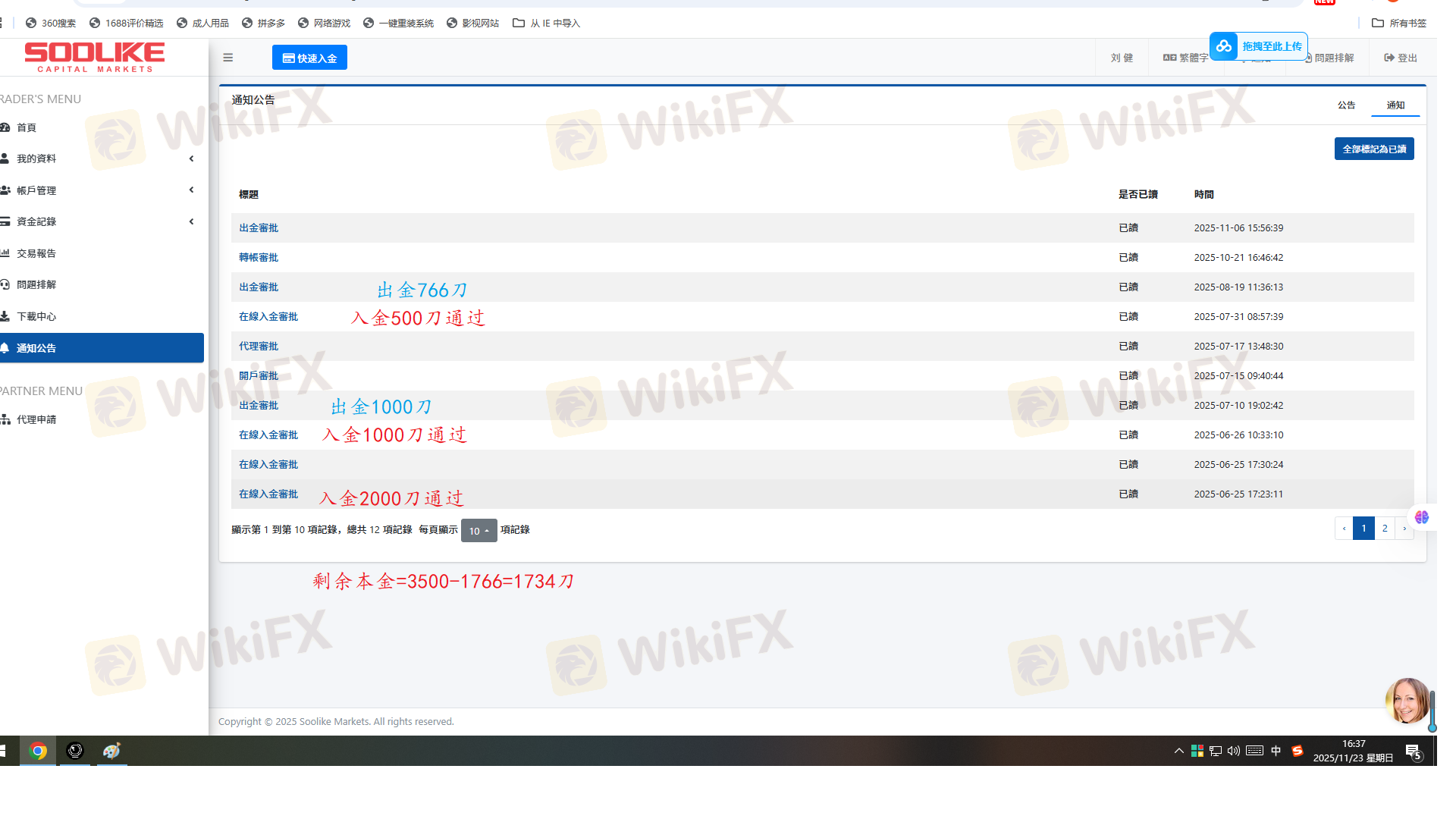Click the blue cloud upload icon
This screenshot has width=1456, height=819.
(x=1223, y=46)
